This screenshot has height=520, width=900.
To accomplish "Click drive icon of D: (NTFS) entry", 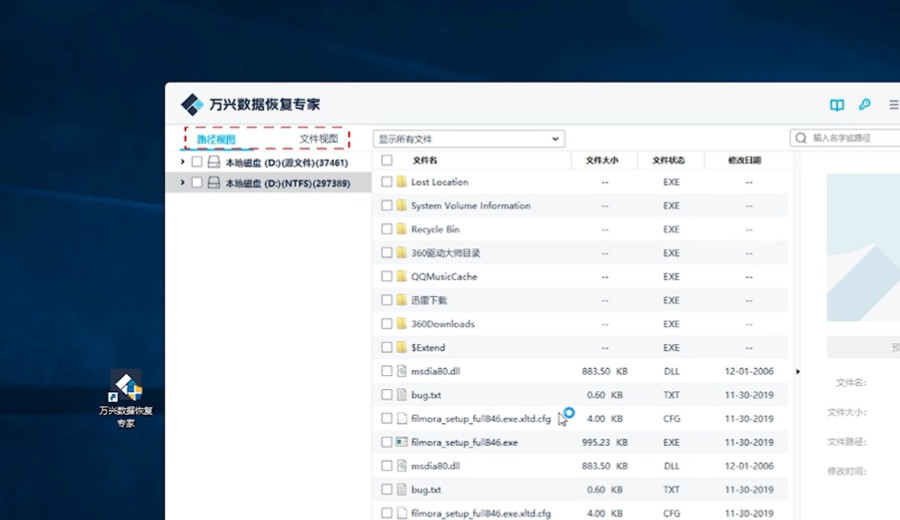I will (x=214, y=183).
